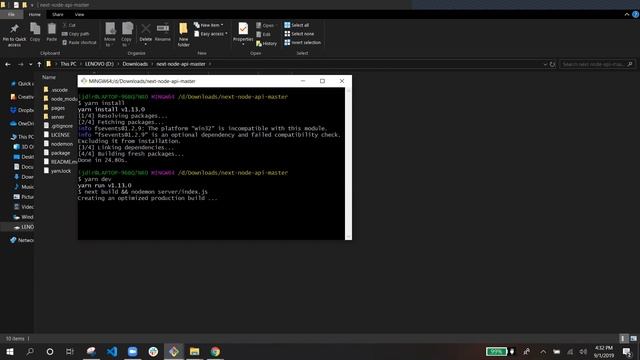Screen dimensions: 640x360
Task: Open Music in the navigation pane
Action: pos(24,187)
